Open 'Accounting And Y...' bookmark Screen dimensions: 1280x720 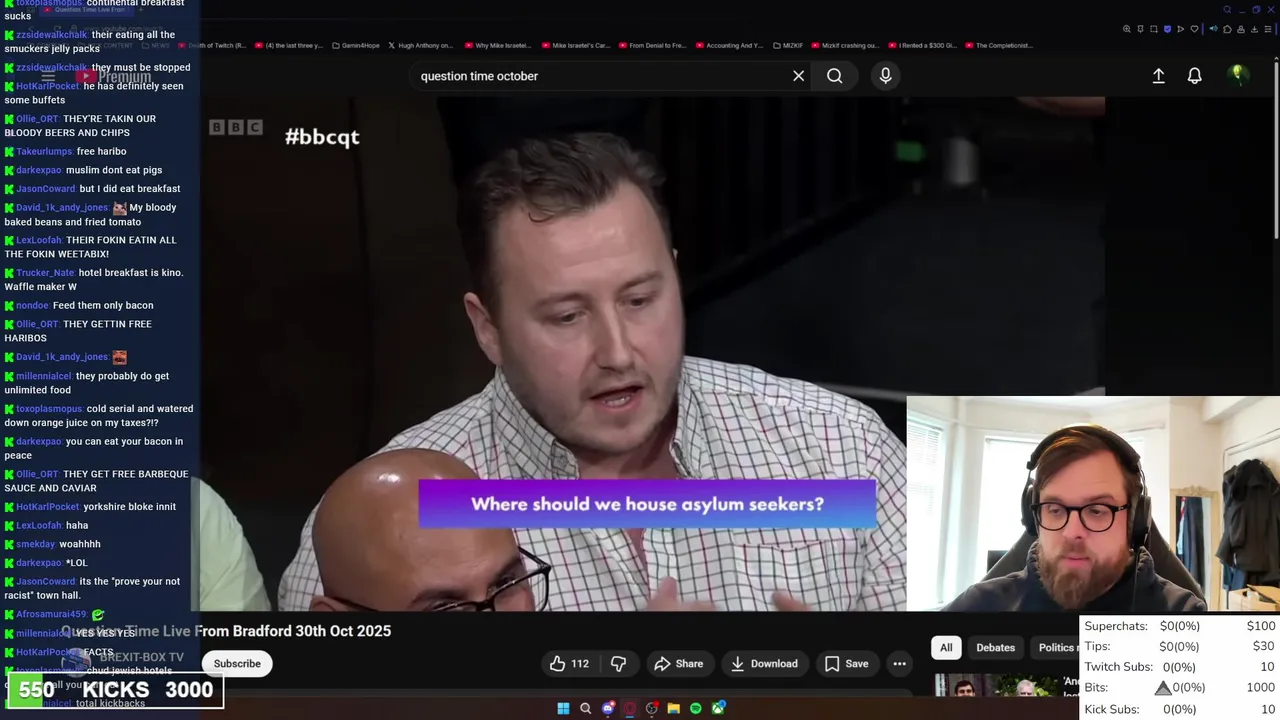click(x=729, y=45)
